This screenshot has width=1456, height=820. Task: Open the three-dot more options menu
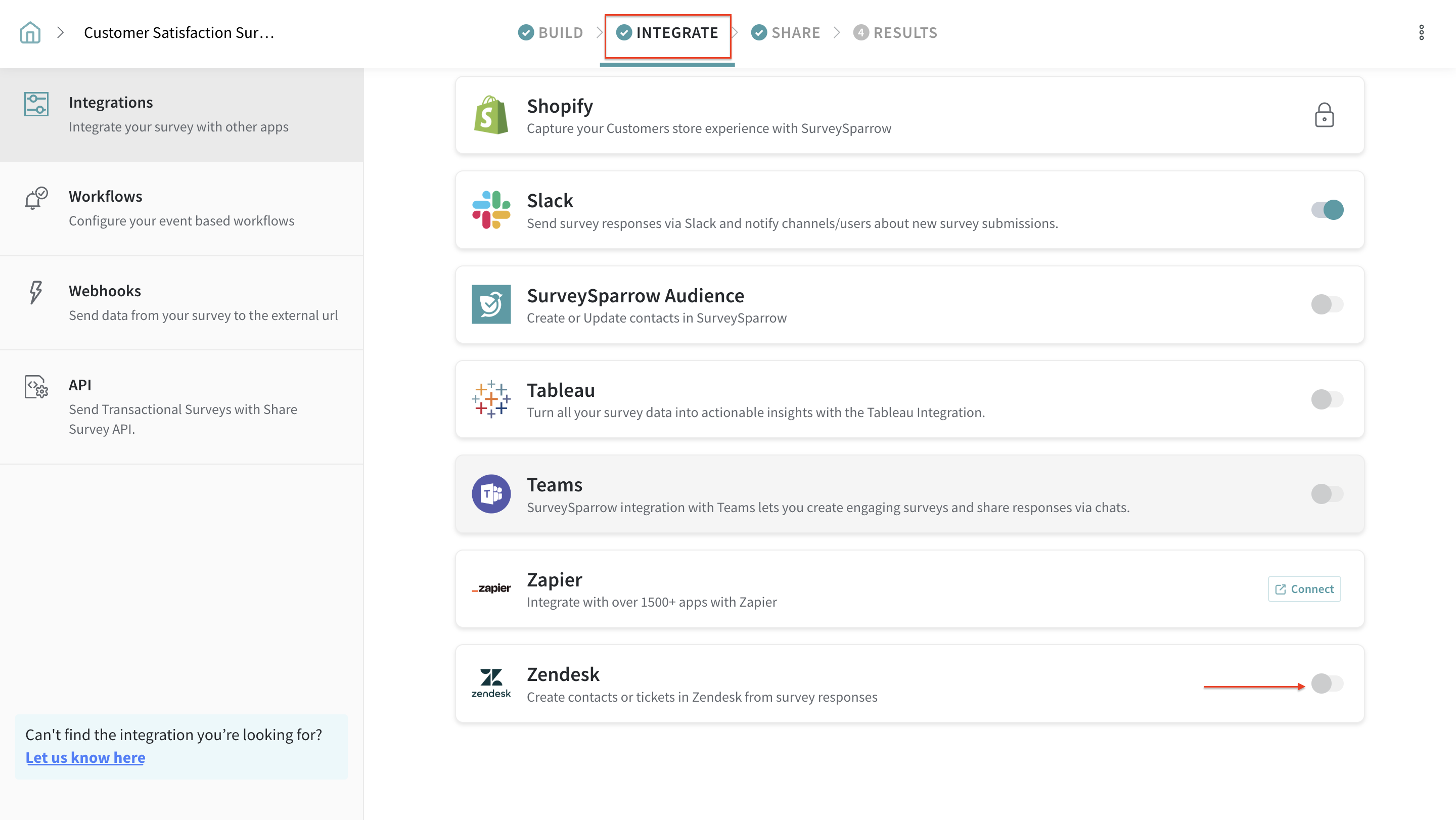point(1421,33)
